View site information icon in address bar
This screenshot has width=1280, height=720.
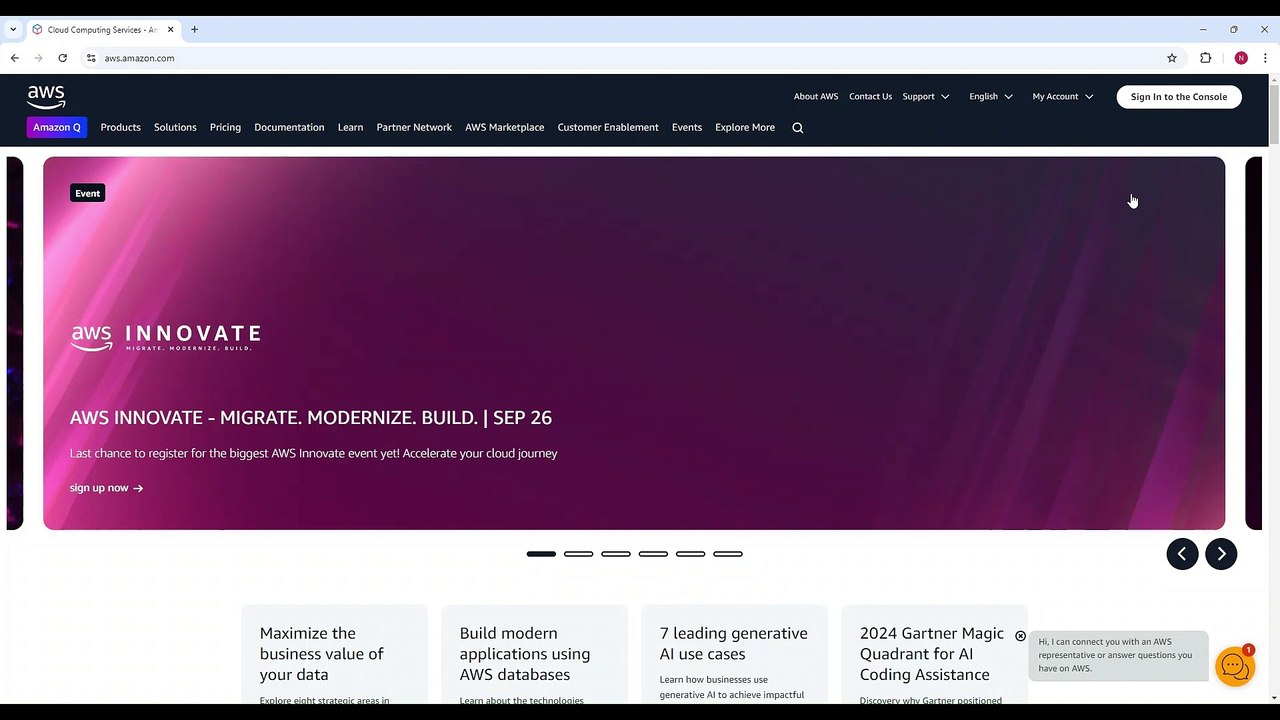(x=91, y=58)
